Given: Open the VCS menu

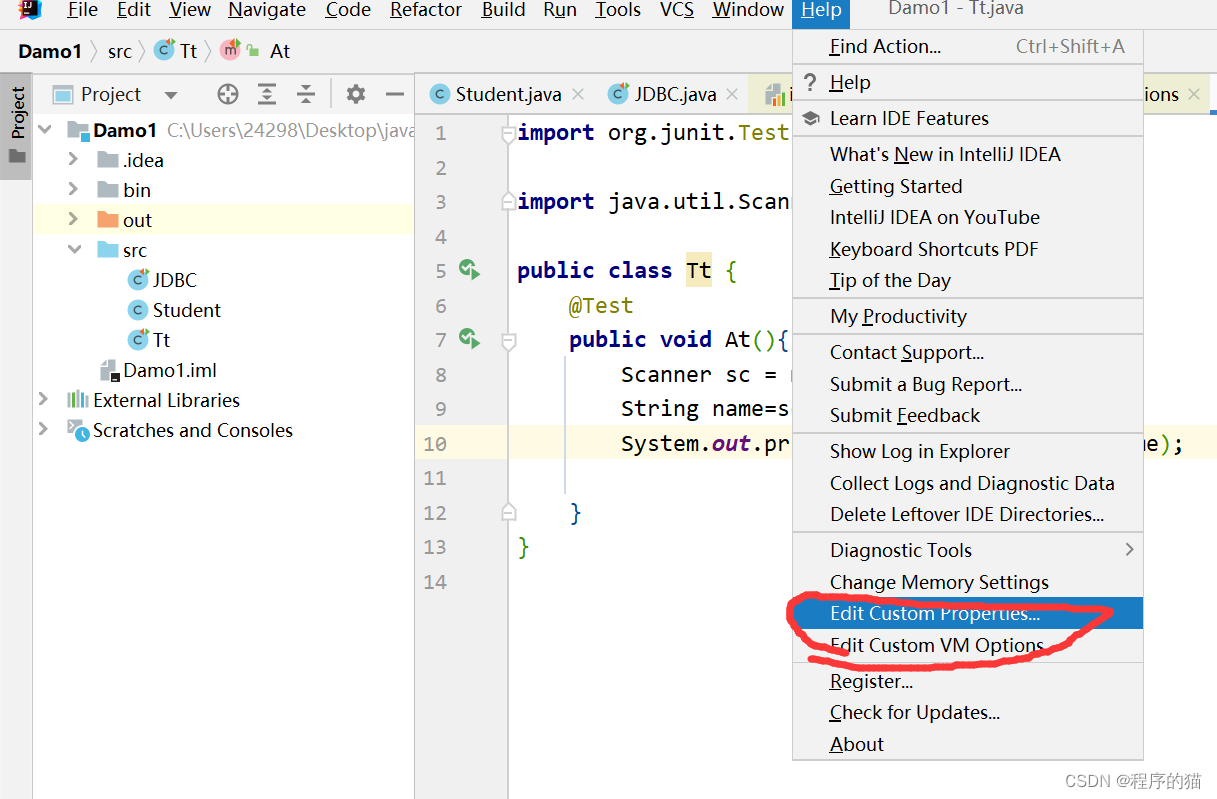Looking at the screenshot, I should point(677,10).
